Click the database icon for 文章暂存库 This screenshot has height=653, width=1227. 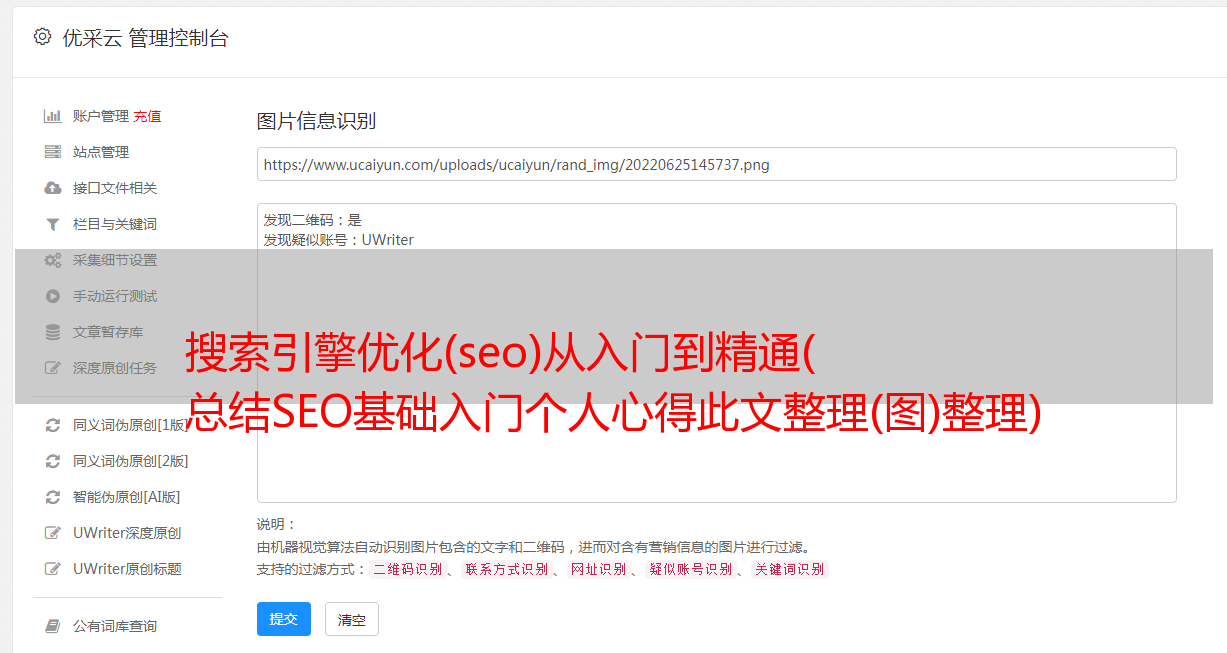coord(53,332)
